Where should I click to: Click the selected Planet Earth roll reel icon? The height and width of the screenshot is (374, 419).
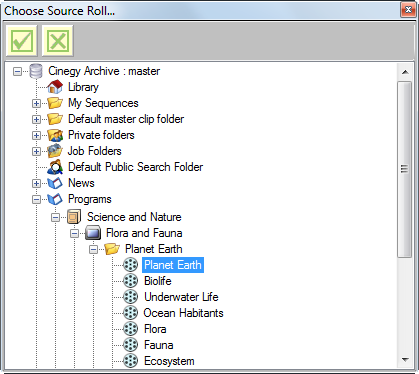pyautogui.click(x=130, y=265)
